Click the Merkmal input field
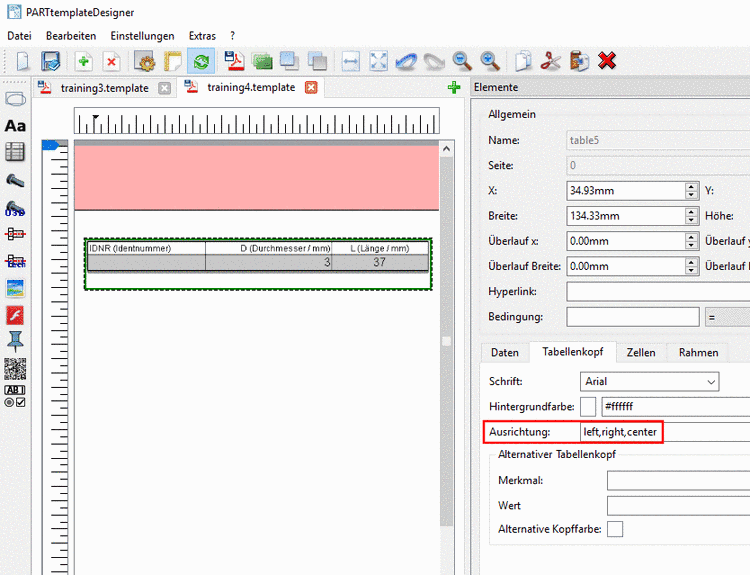Viewport: 750px width, 575px height. [678, 480]
